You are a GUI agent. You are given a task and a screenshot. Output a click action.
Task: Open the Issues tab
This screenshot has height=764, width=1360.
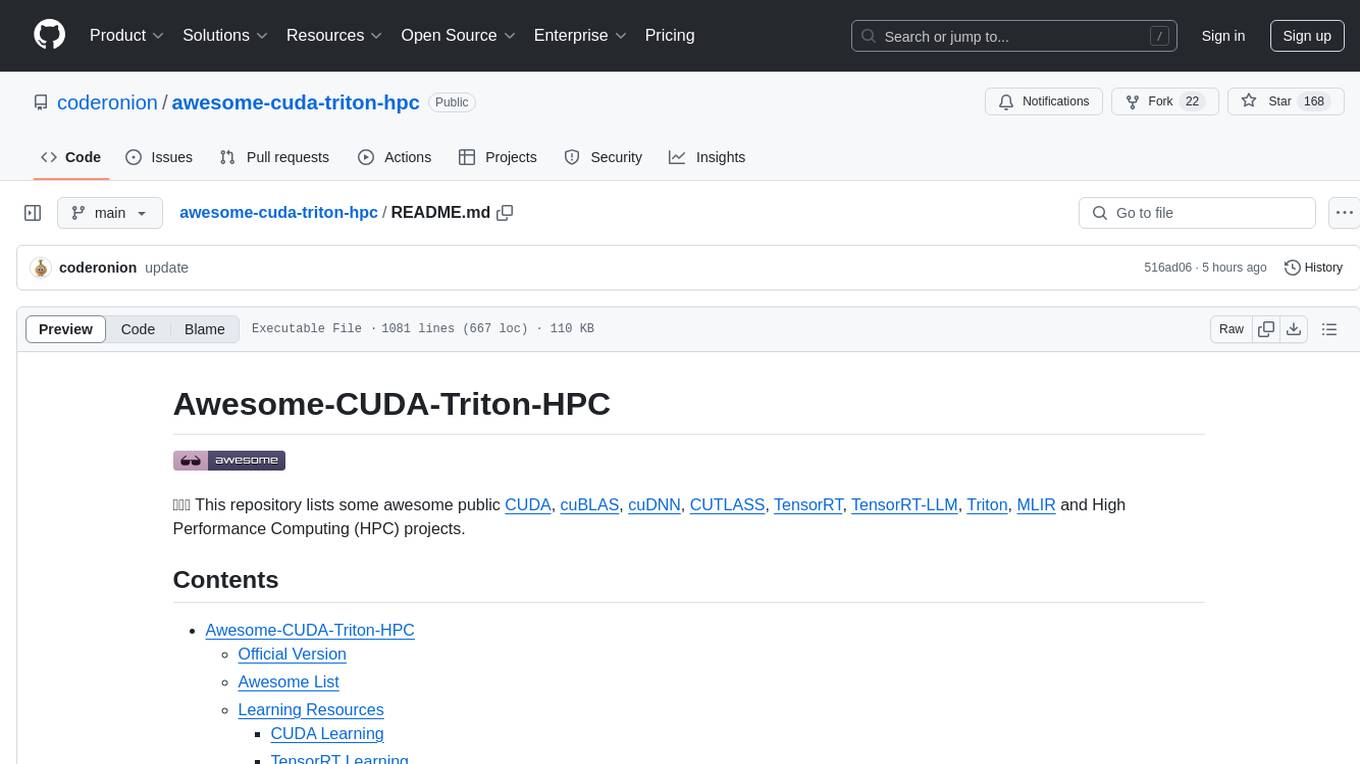click(x=159, y=157)
